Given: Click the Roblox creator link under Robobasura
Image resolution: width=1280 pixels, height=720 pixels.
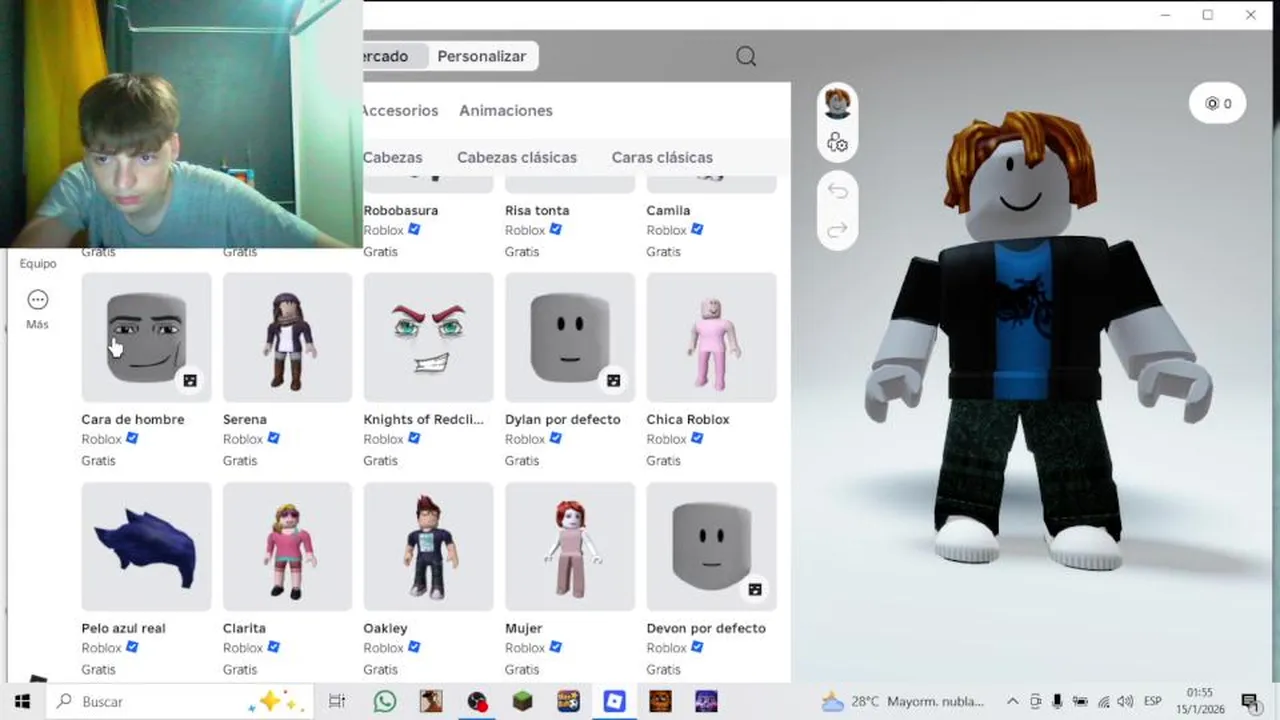Looking at the screenshot, I should pyautogui.click(x=383, y=230).
